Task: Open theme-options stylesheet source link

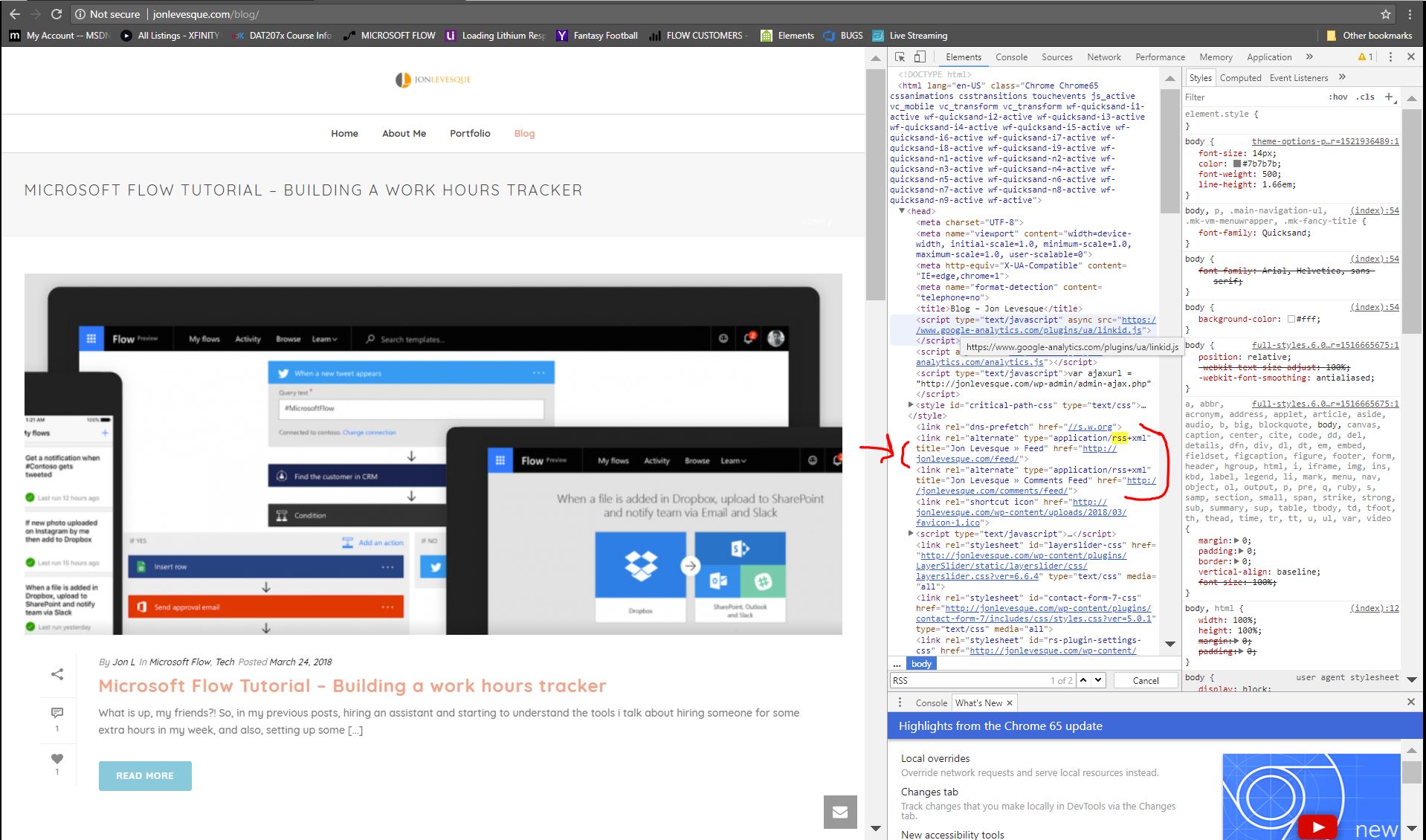Action: (x=1325, y=141)
